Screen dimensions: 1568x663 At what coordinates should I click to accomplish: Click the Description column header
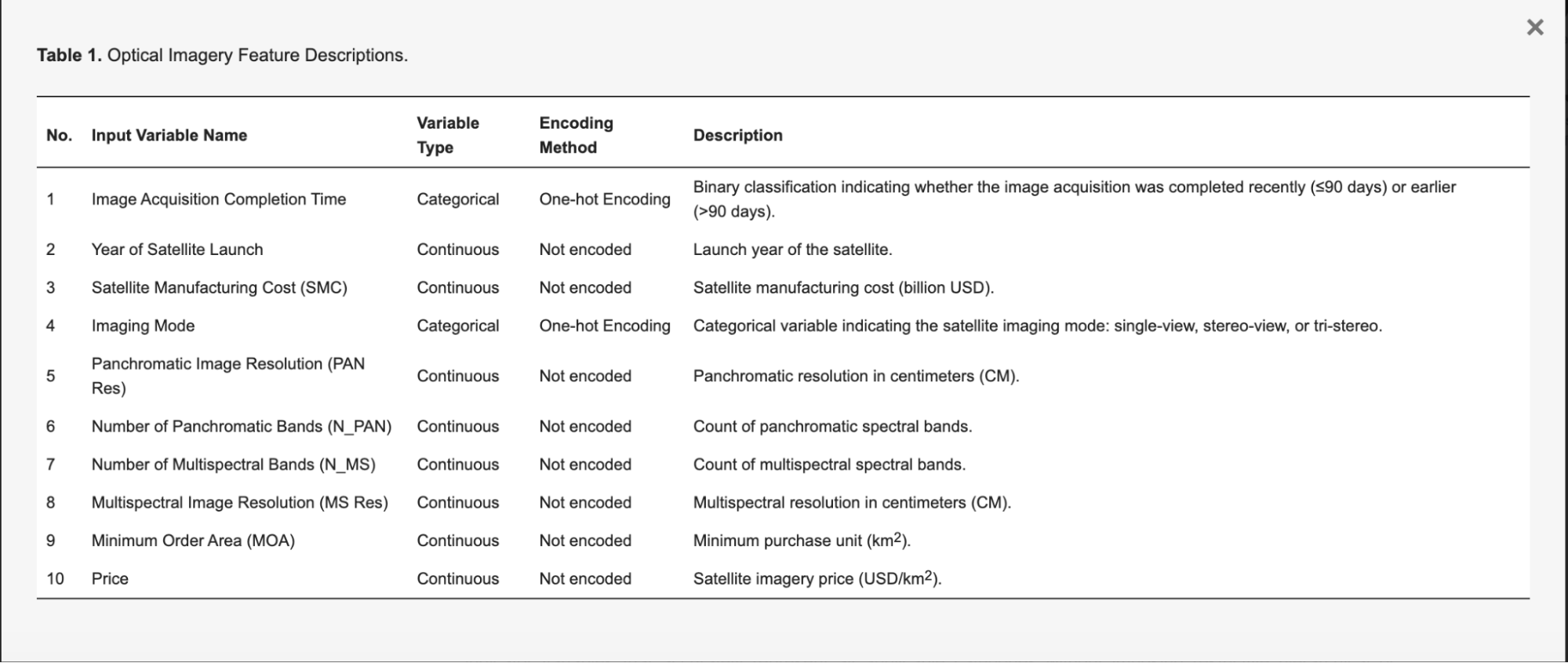[738, 135]
